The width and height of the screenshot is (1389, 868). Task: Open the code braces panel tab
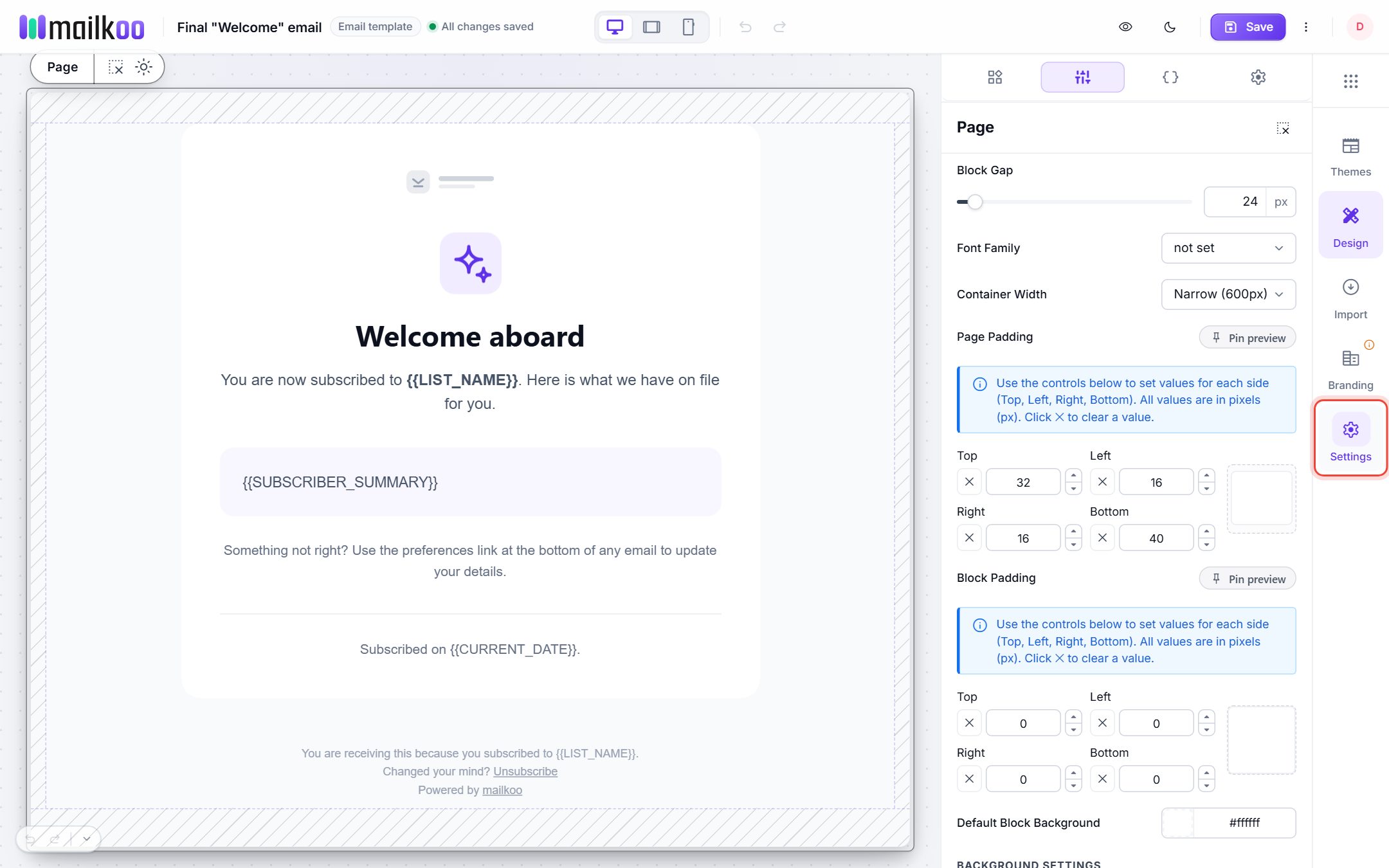tap(1170, 77)
